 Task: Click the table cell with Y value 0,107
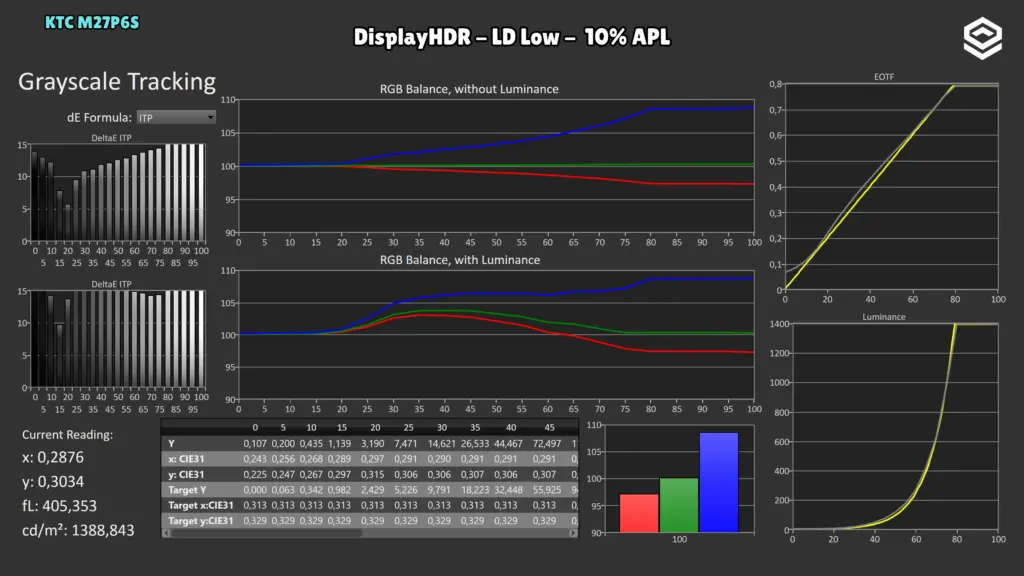[x=255, y=443]
